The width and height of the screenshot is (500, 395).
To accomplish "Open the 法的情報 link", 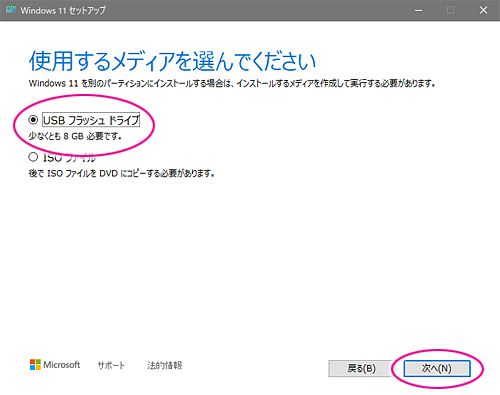I will coord(165,365).
